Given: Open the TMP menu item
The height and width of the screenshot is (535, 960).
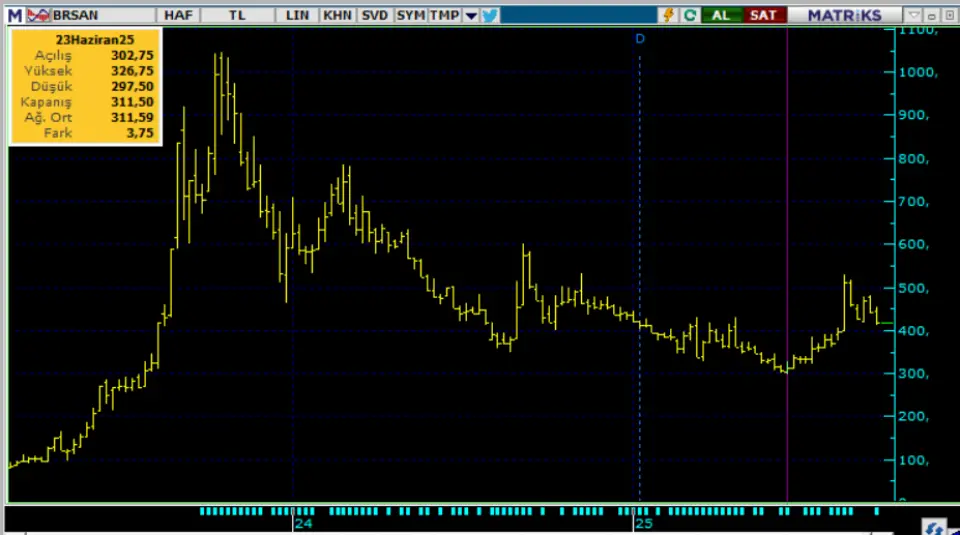Looking at the screenshot, I should click(445, 15).
